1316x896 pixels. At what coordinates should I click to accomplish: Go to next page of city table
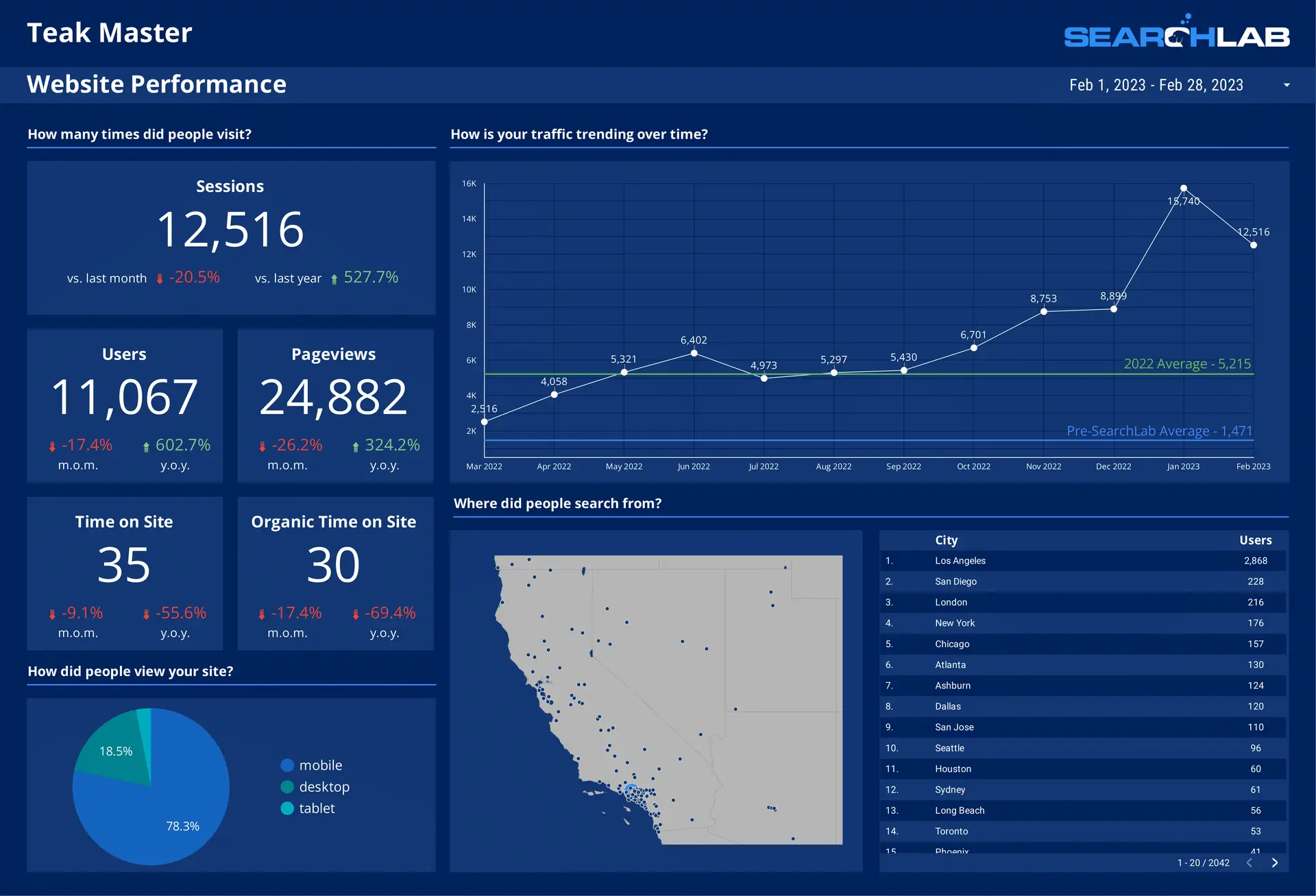tap(1274, 862)
